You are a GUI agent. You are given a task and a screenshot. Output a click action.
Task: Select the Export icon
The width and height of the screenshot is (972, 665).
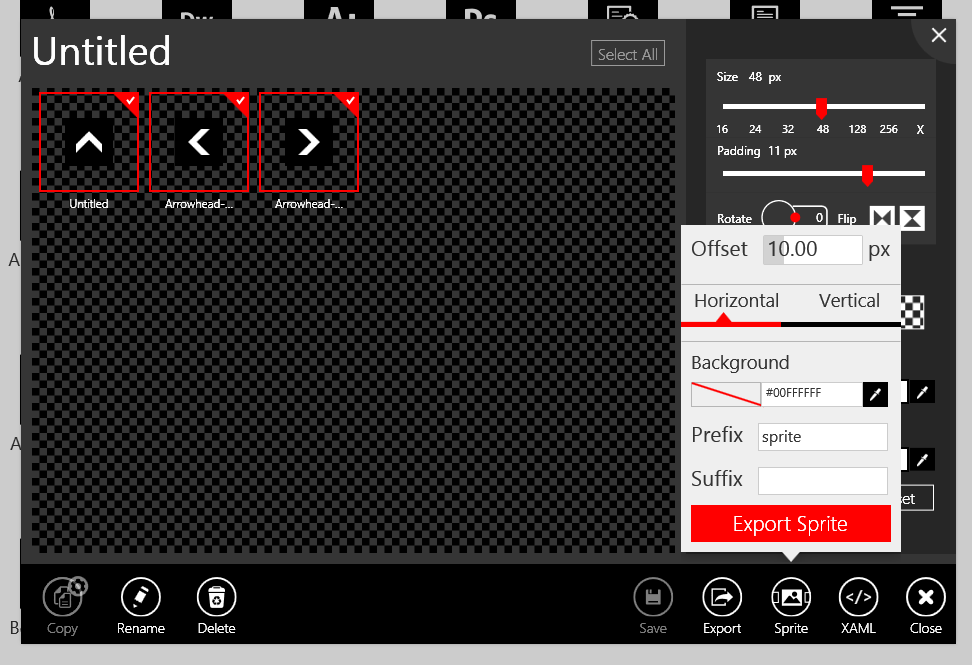(721, 597)
